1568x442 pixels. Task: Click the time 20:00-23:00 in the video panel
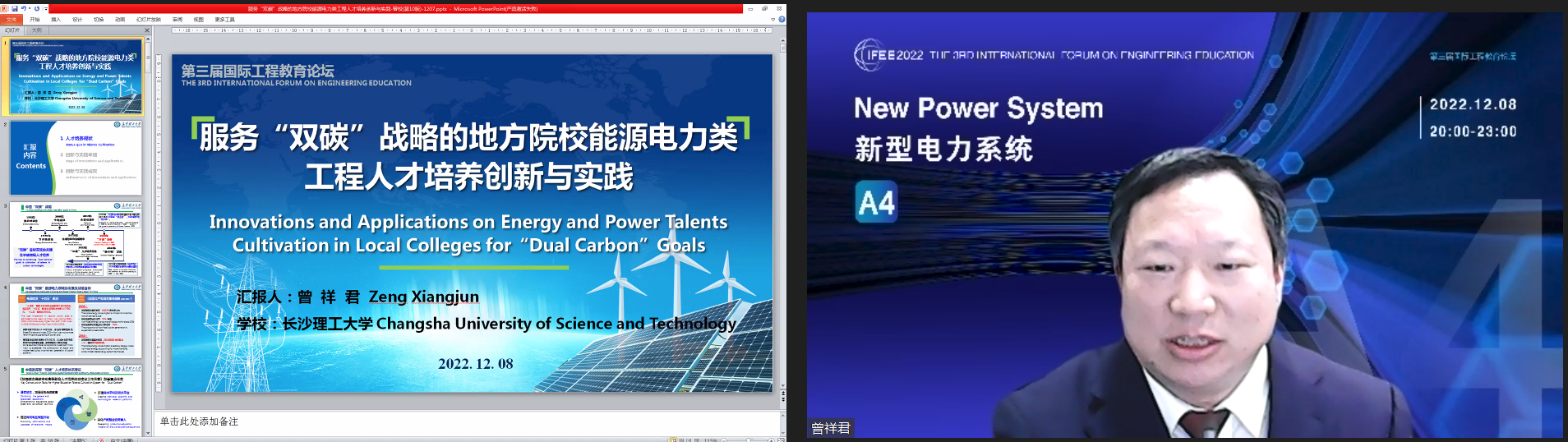pos(1473,131)
